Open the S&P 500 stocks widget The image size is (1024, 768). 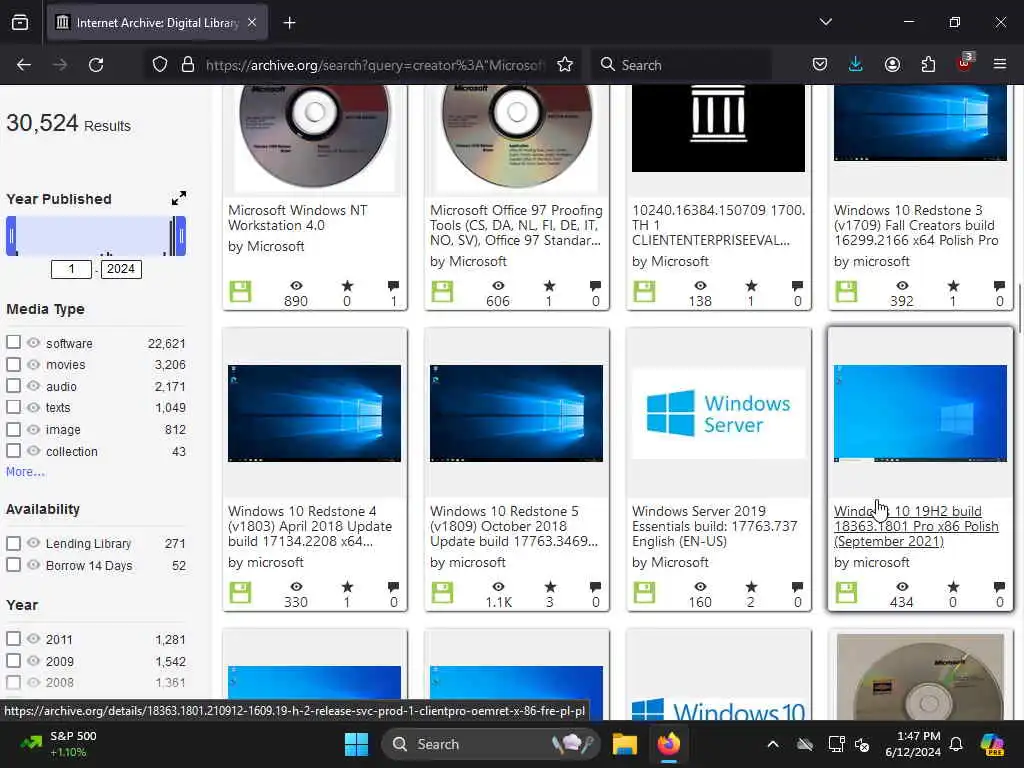click(x=59, y=744)
